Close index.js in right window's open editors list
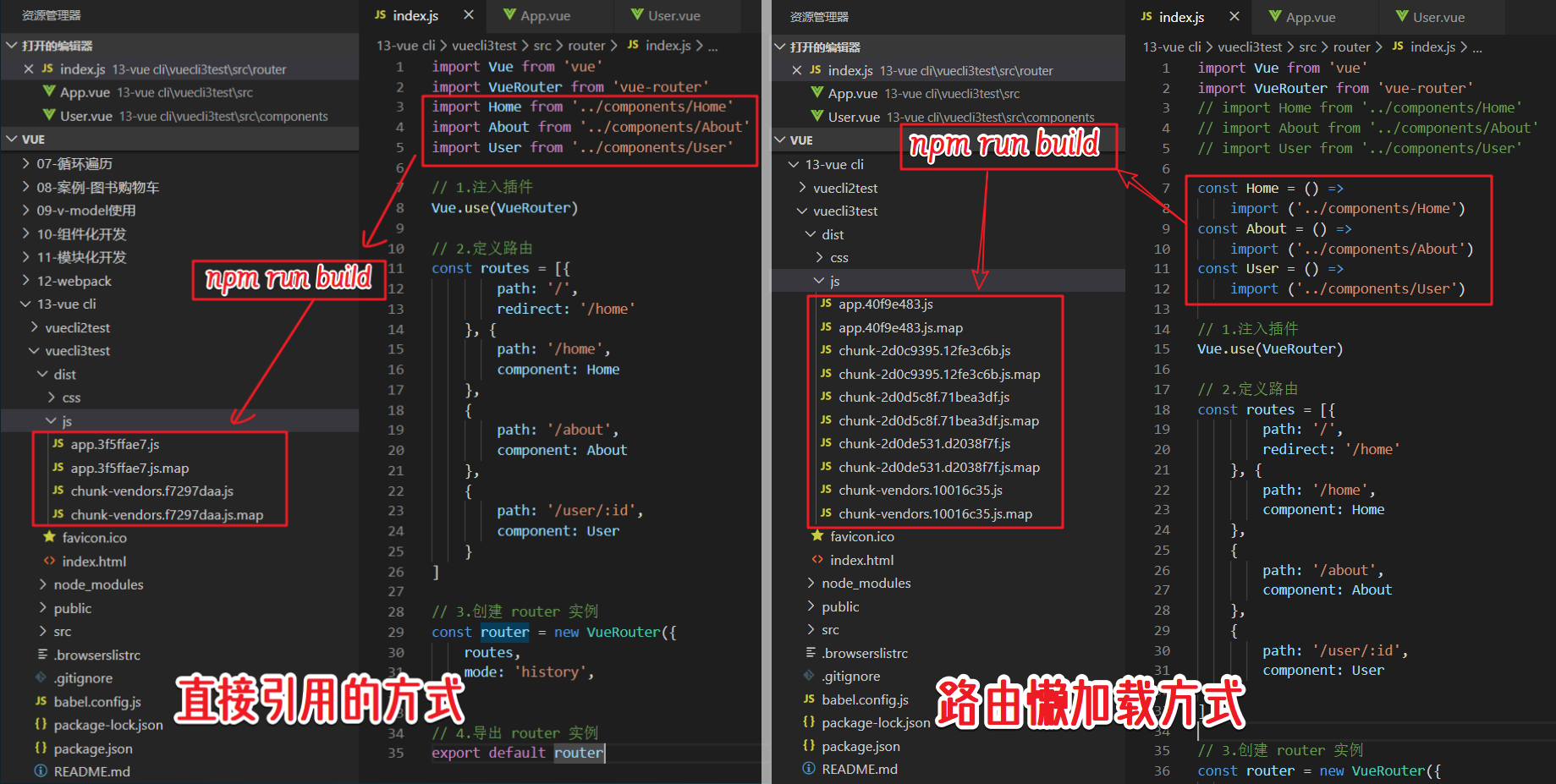This screenshot has width=1556, height=784. click(x=797, y=71)
